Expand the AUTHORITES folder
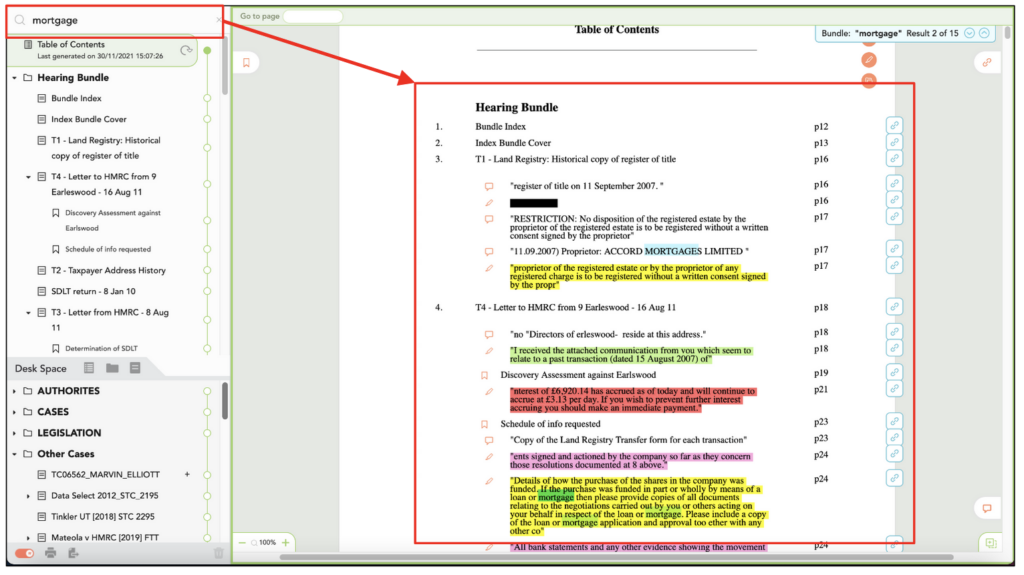 click(14, 391)
